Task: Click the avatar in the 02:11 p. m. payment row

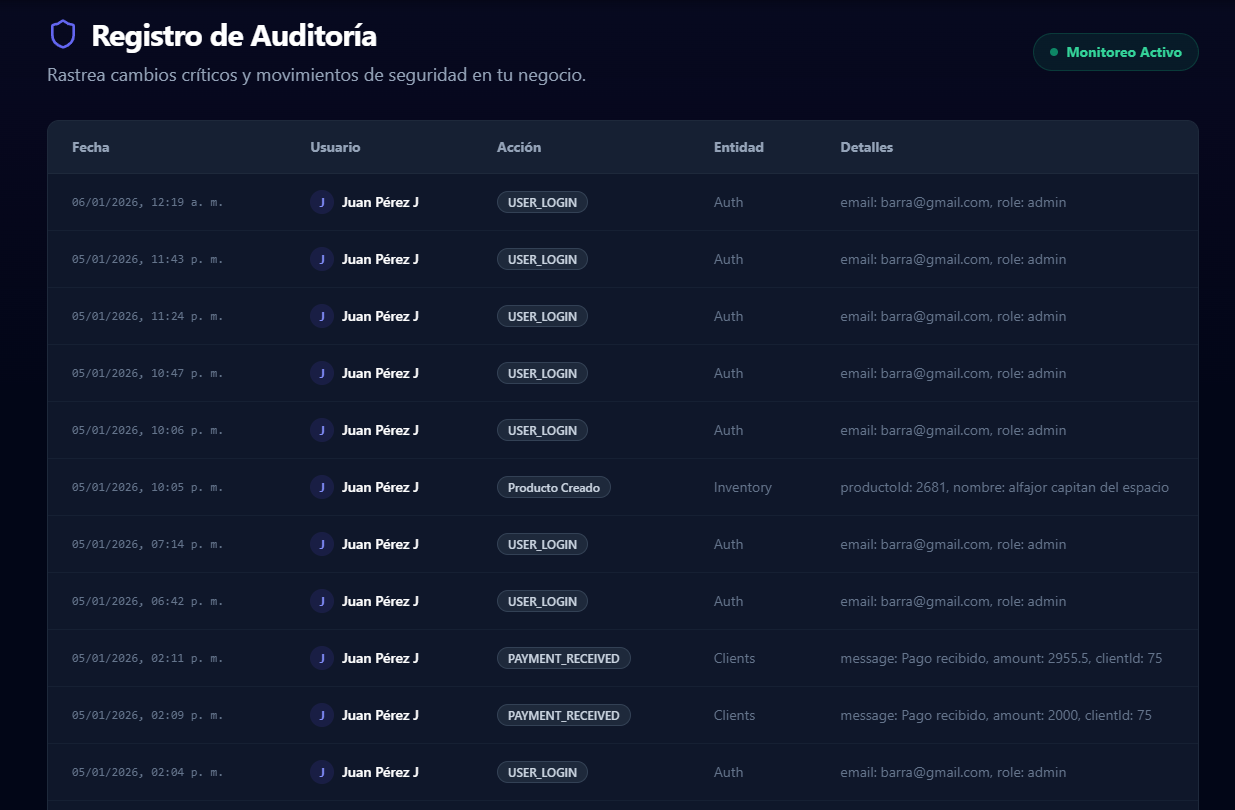Action: (321, 658)
